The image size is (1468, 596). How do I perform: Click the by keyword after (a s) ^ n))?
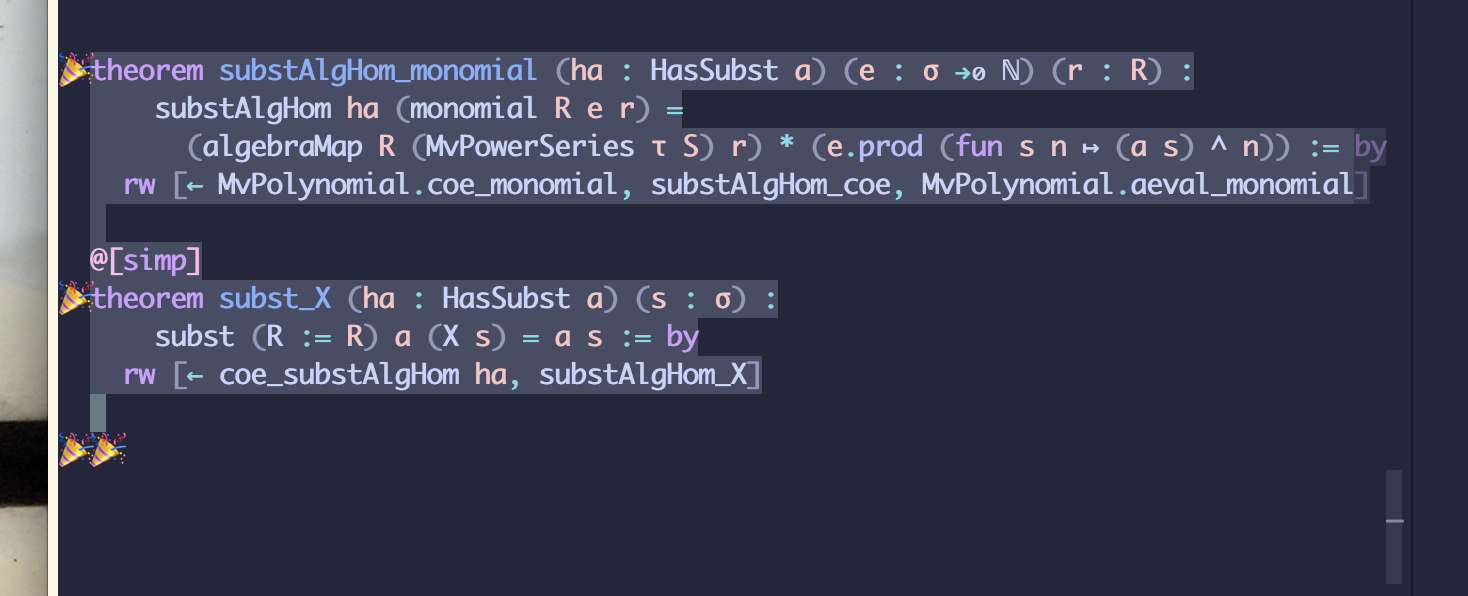(x=1371, y=147)
